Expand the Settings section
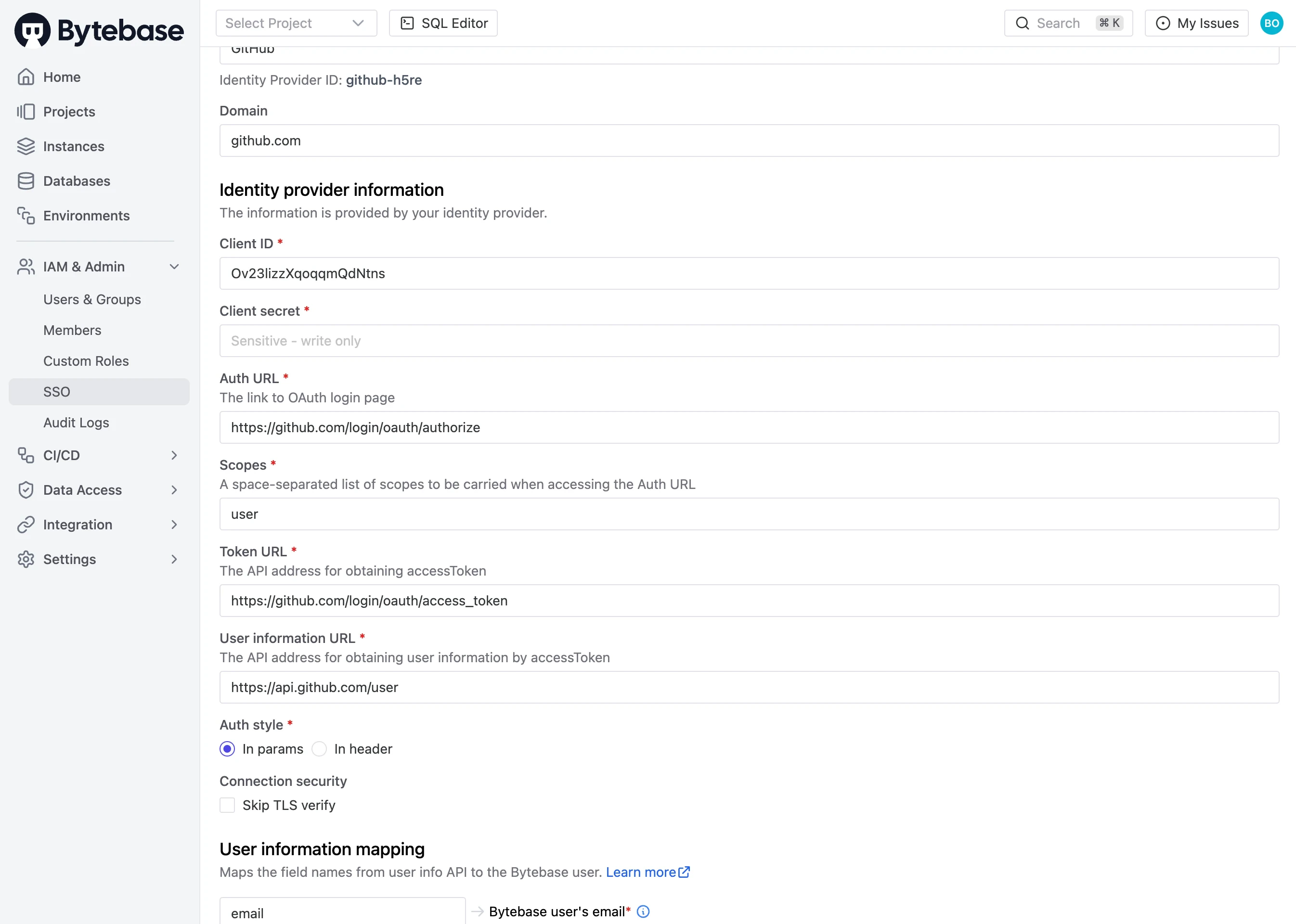Image resolution: width=1296 pixels, height=924 pixels. coord(174,559)
